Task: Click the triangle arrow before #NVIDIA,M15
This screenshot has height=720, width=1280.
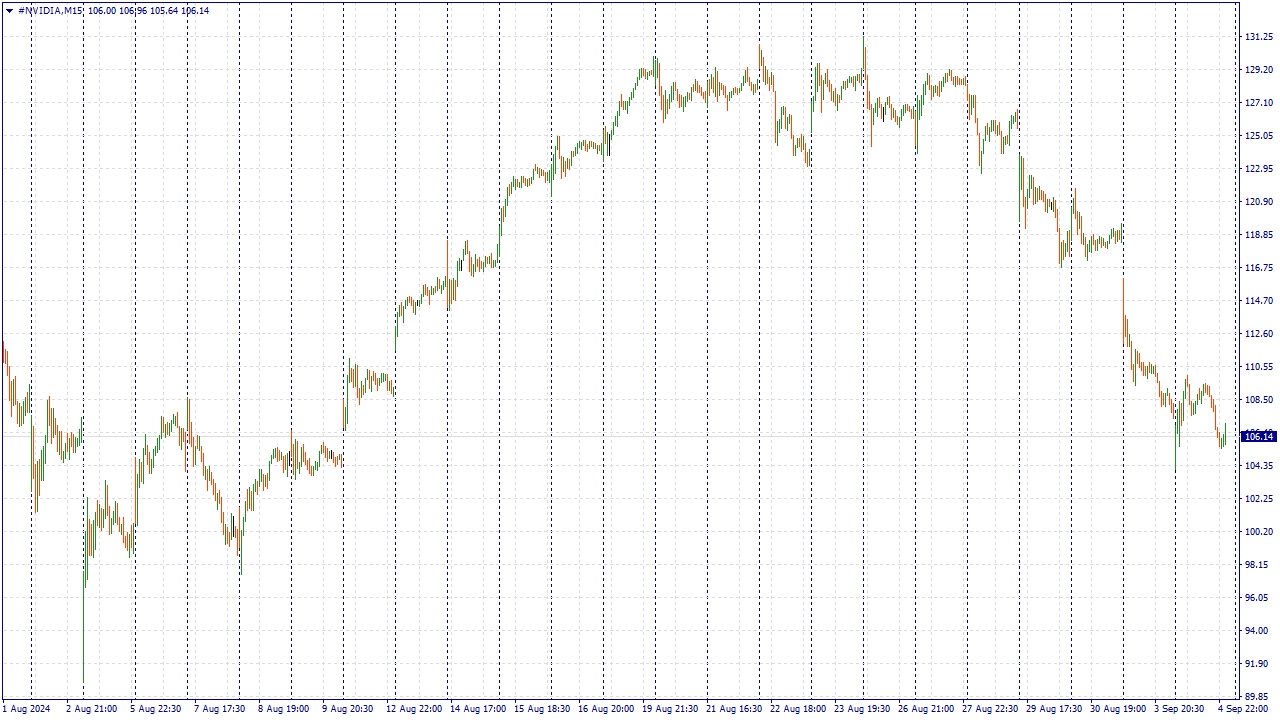Action: click(9, 11)
